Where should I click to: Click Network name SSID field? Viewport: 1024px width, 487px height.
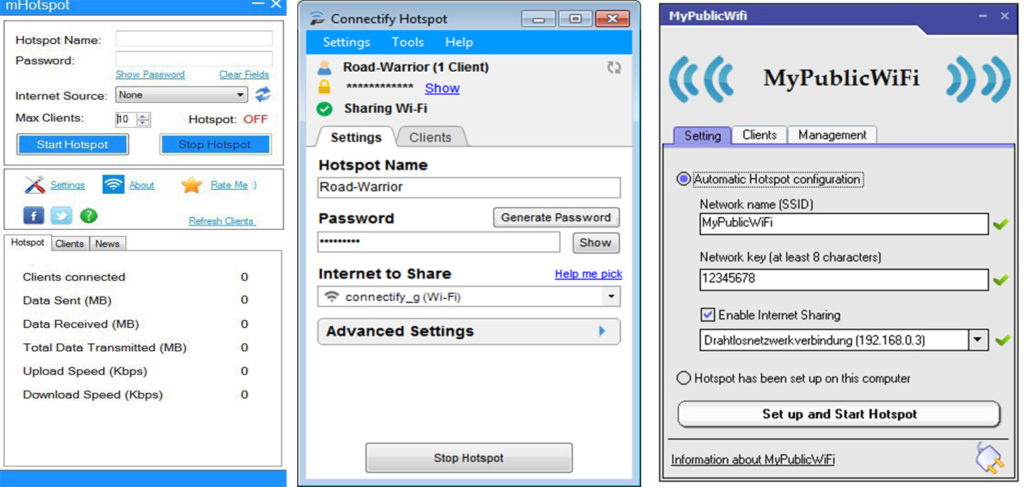844,224
